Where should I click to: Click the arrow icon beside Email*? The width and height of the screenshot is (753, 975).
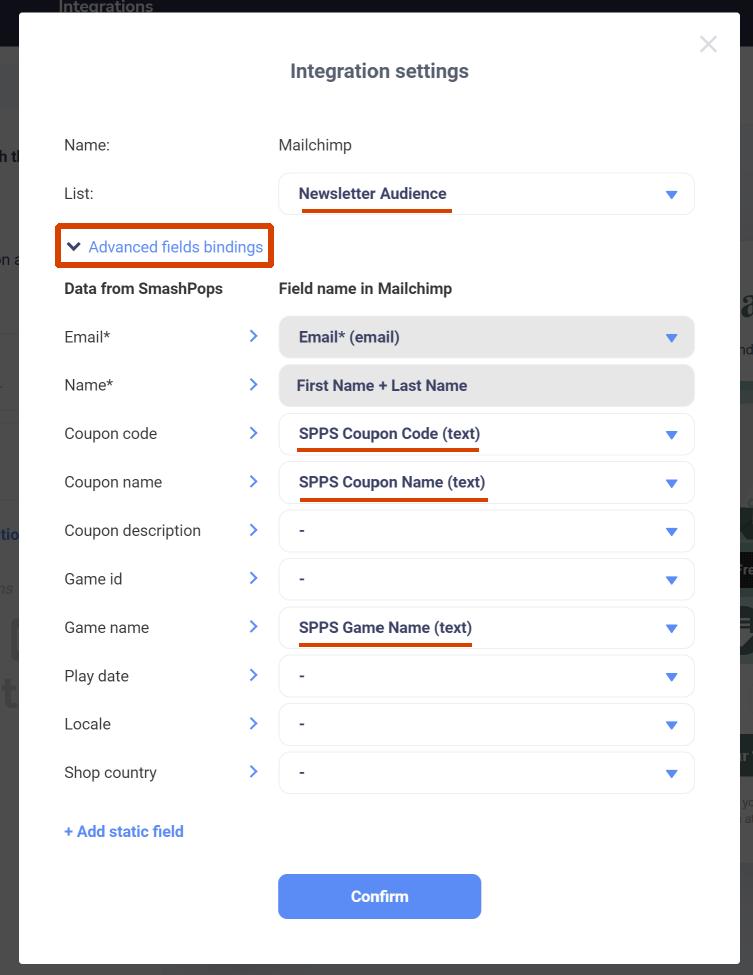pyautogui.click(x=253, y=336)
